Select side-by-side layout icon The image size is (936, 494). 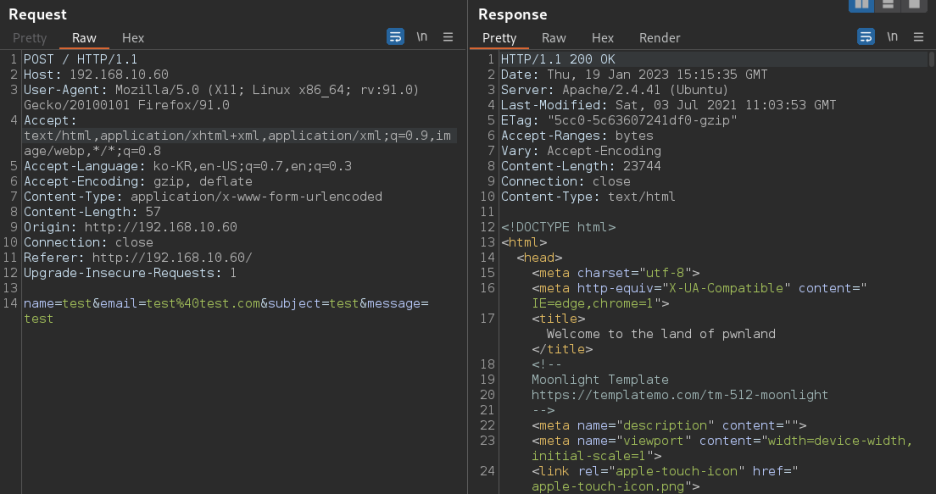click(861, 5)
